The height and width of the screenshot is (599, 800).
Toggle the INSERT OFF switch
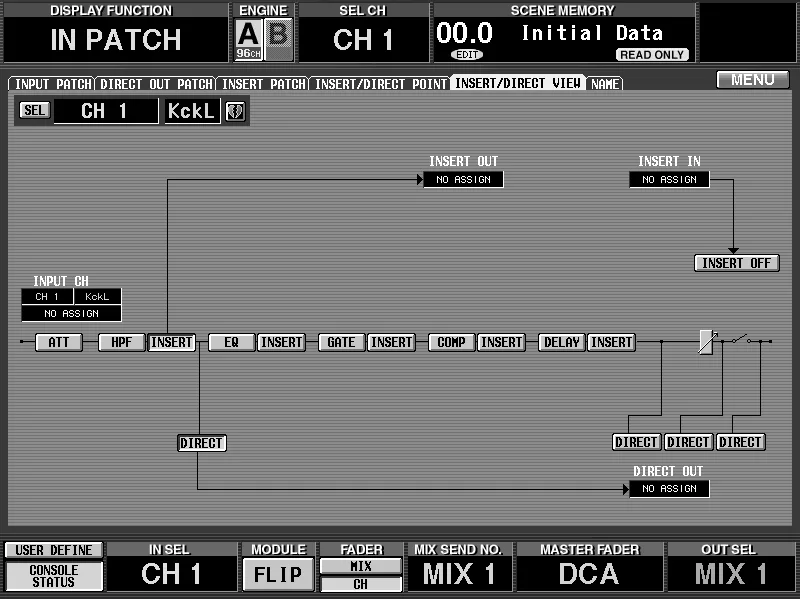(x=736, y=263)
